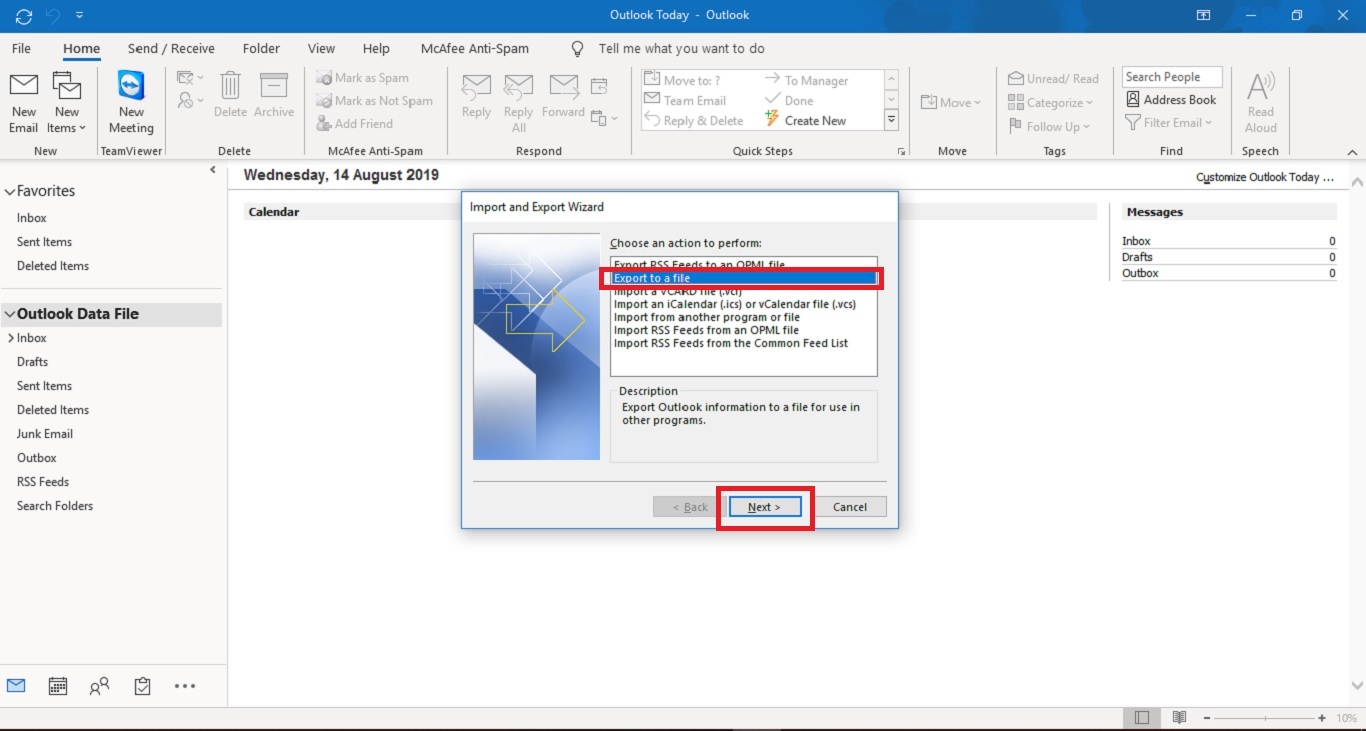Viewport: 1366px width, 731px height.
Task: Expand the Quick Steps gallery
Action: point(892,120)
